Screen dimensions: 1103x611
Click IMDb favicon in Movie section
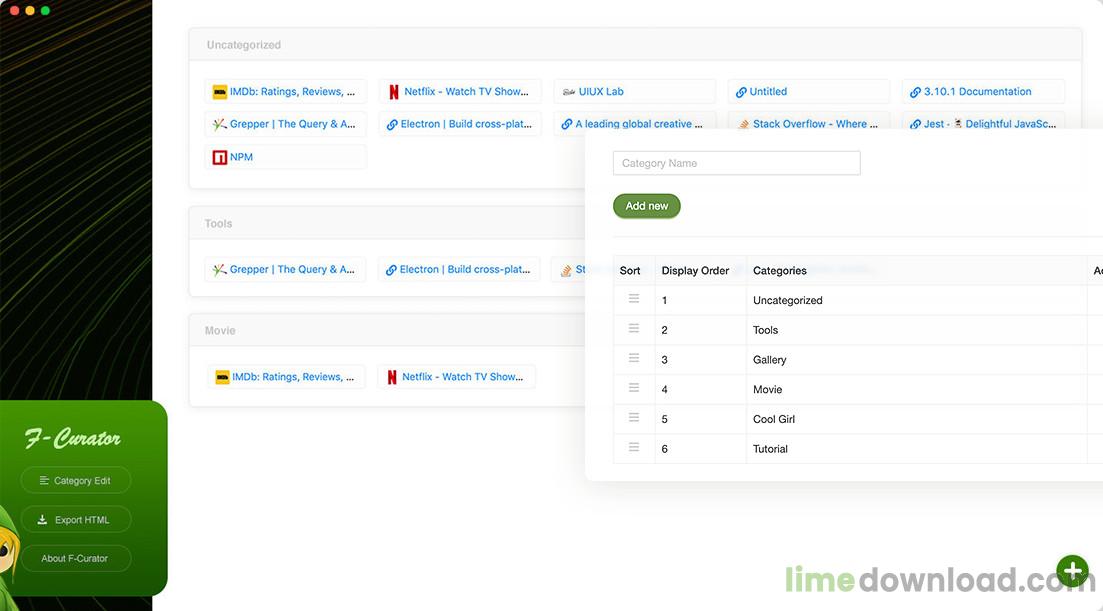click(x=222, y=377)
